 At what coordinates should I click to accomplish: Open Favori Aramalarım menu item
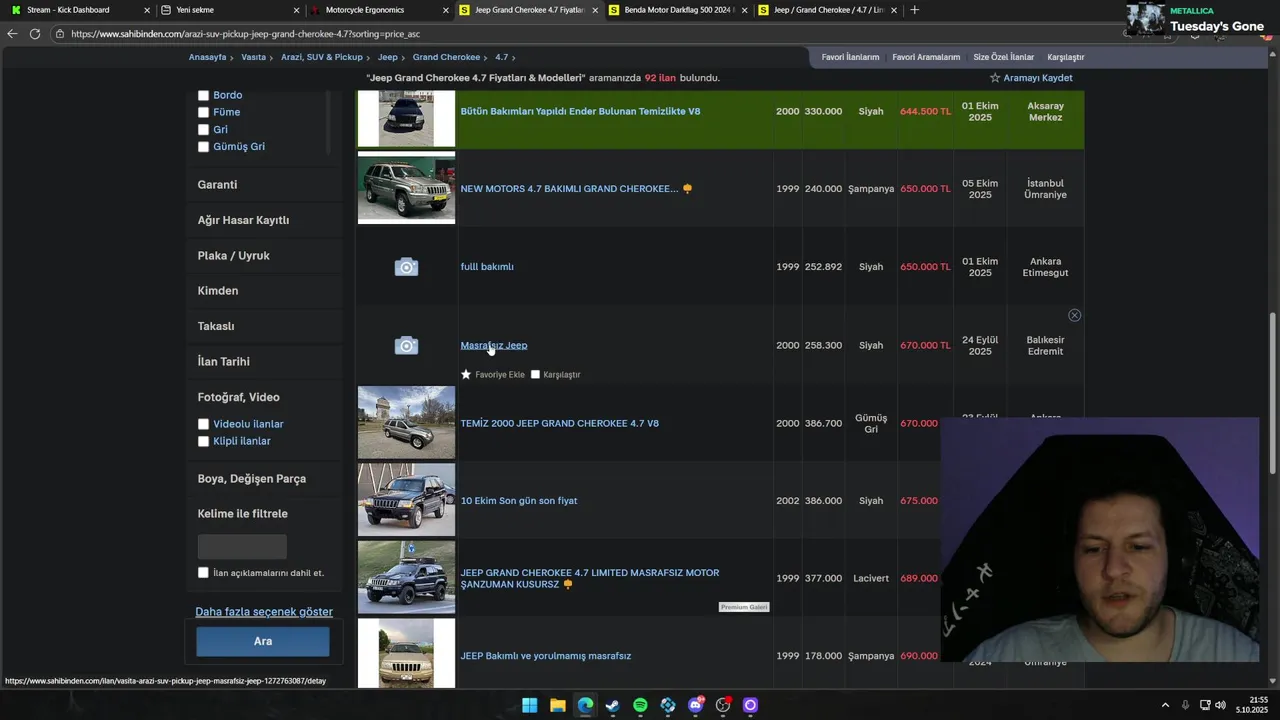point(926,57)
